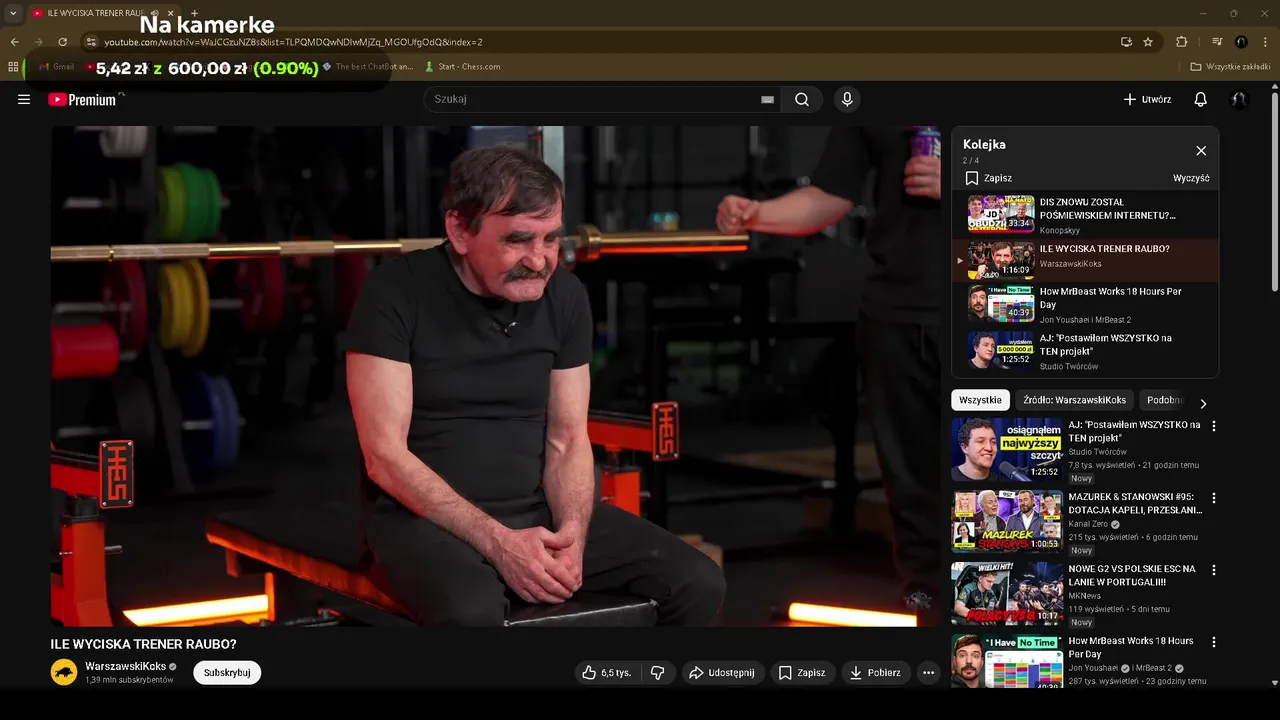Viewport: 1280px width, 720px height.
Task: Bookmark this page with star icon
Action: click(1148, 42)
